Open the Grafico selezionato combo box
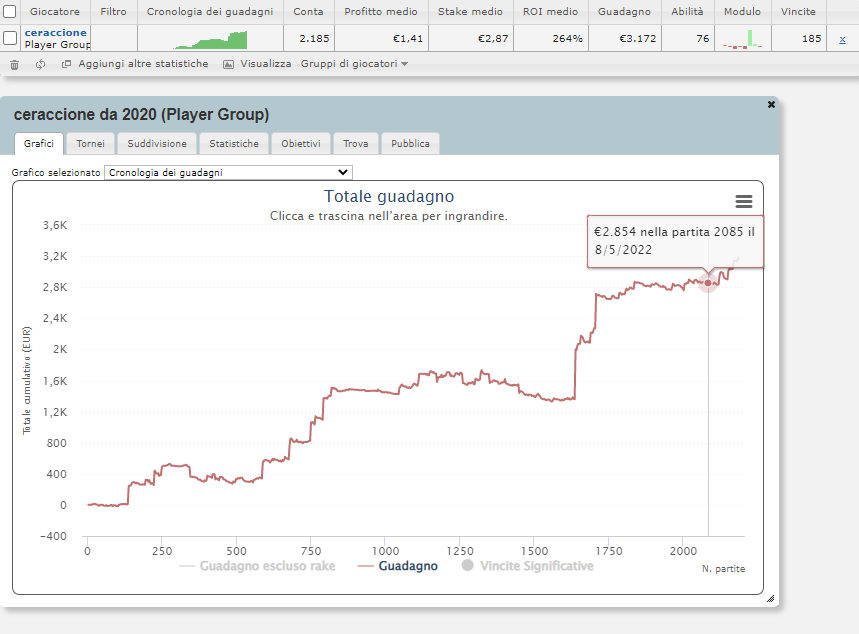 (228, 173)
